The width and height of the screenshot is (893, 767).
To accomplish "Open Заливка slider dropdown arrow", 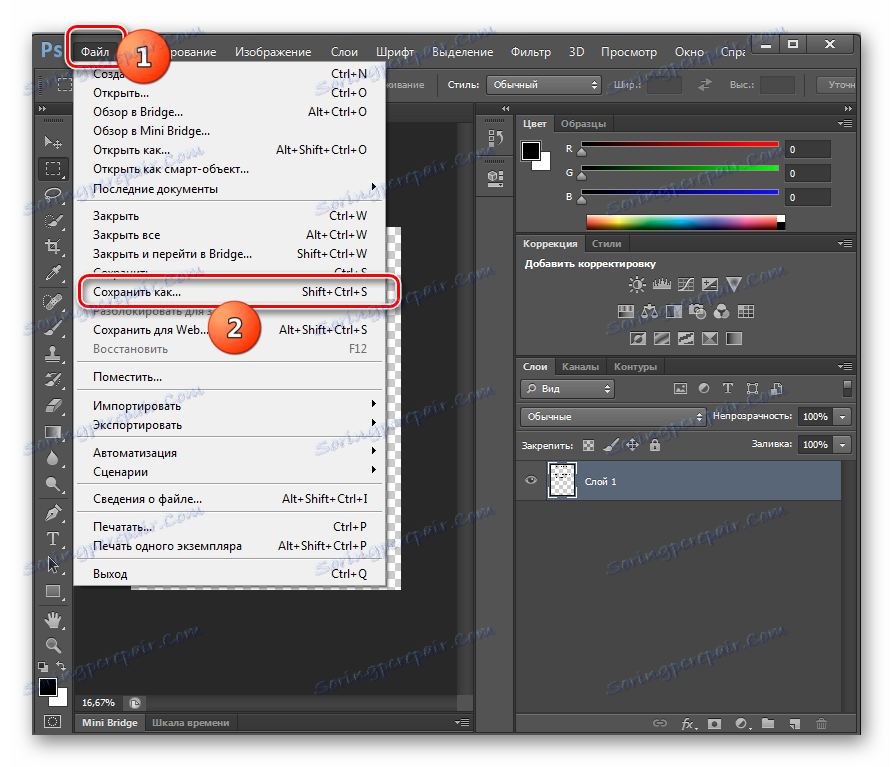I will [x=842, y=445].
